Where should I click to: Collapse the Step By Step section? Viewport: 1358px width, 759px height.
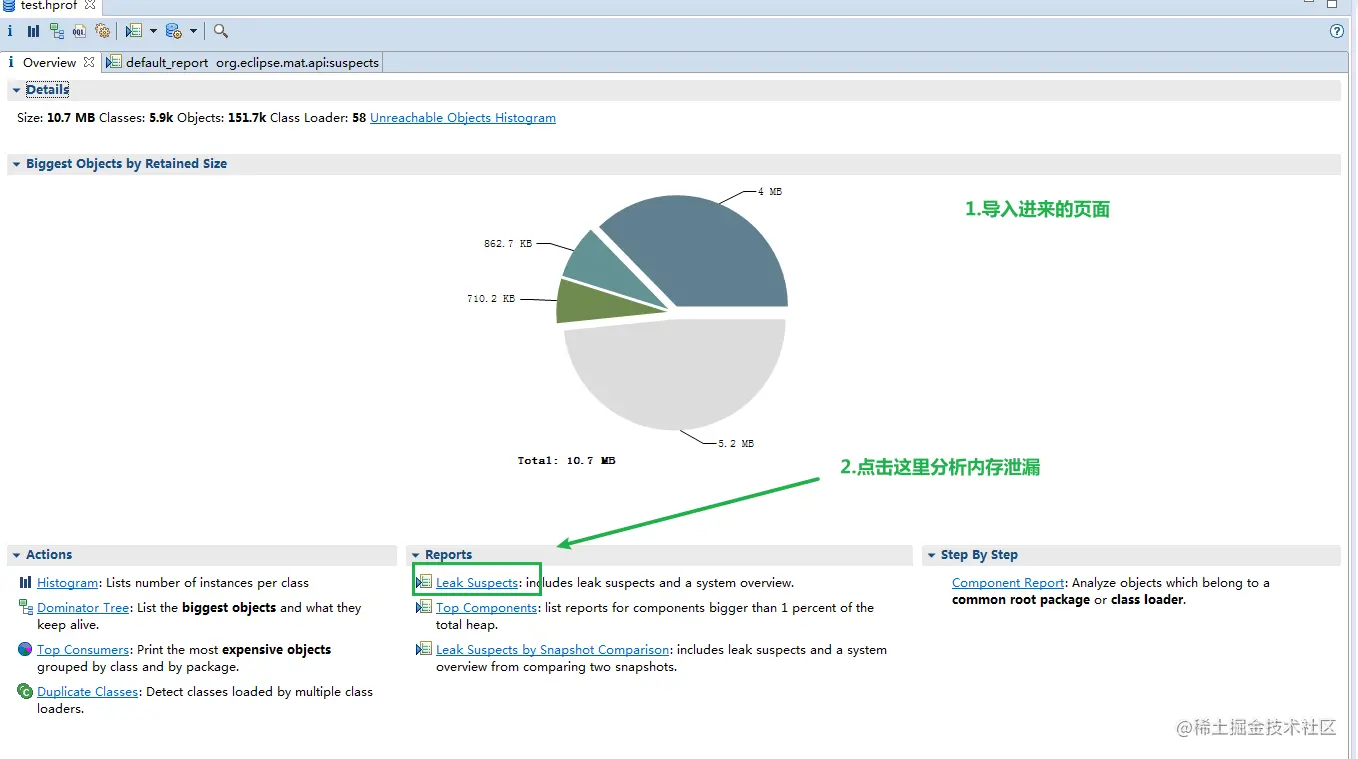(x=931, y=555)
